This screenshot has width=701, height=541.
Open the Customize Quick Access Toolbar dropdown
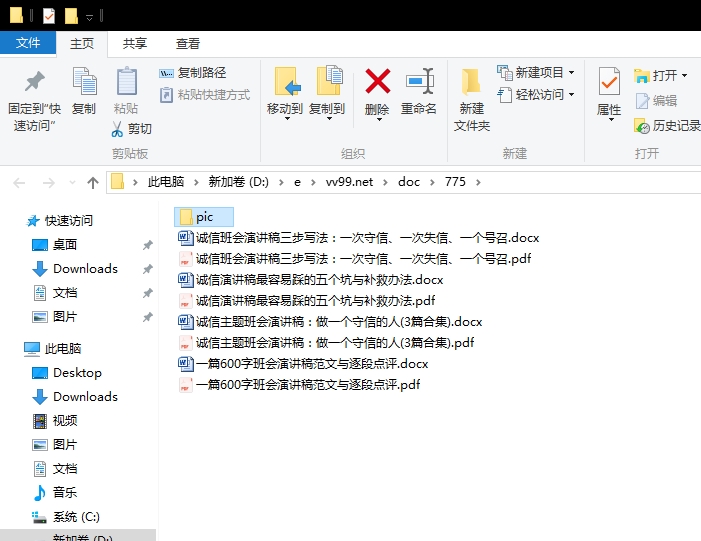pyautogui.click(x=89, y=18)
